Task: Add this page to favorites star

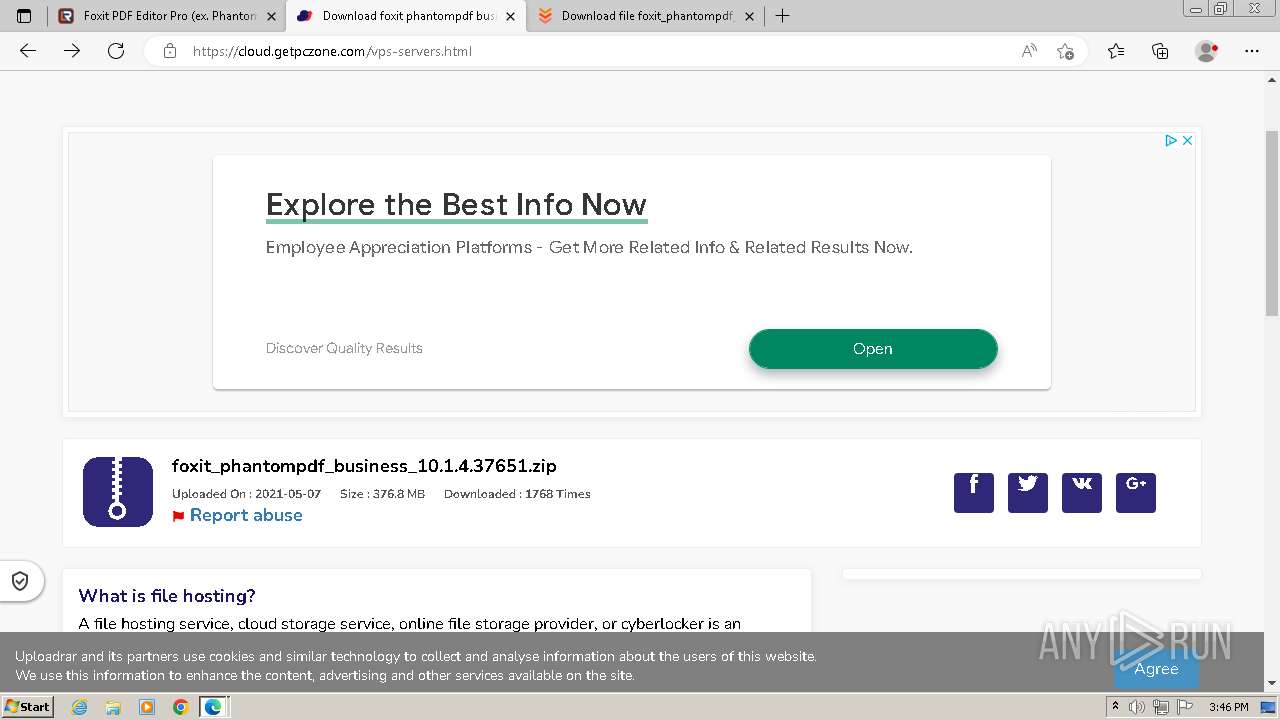Action: point(1065,51)
